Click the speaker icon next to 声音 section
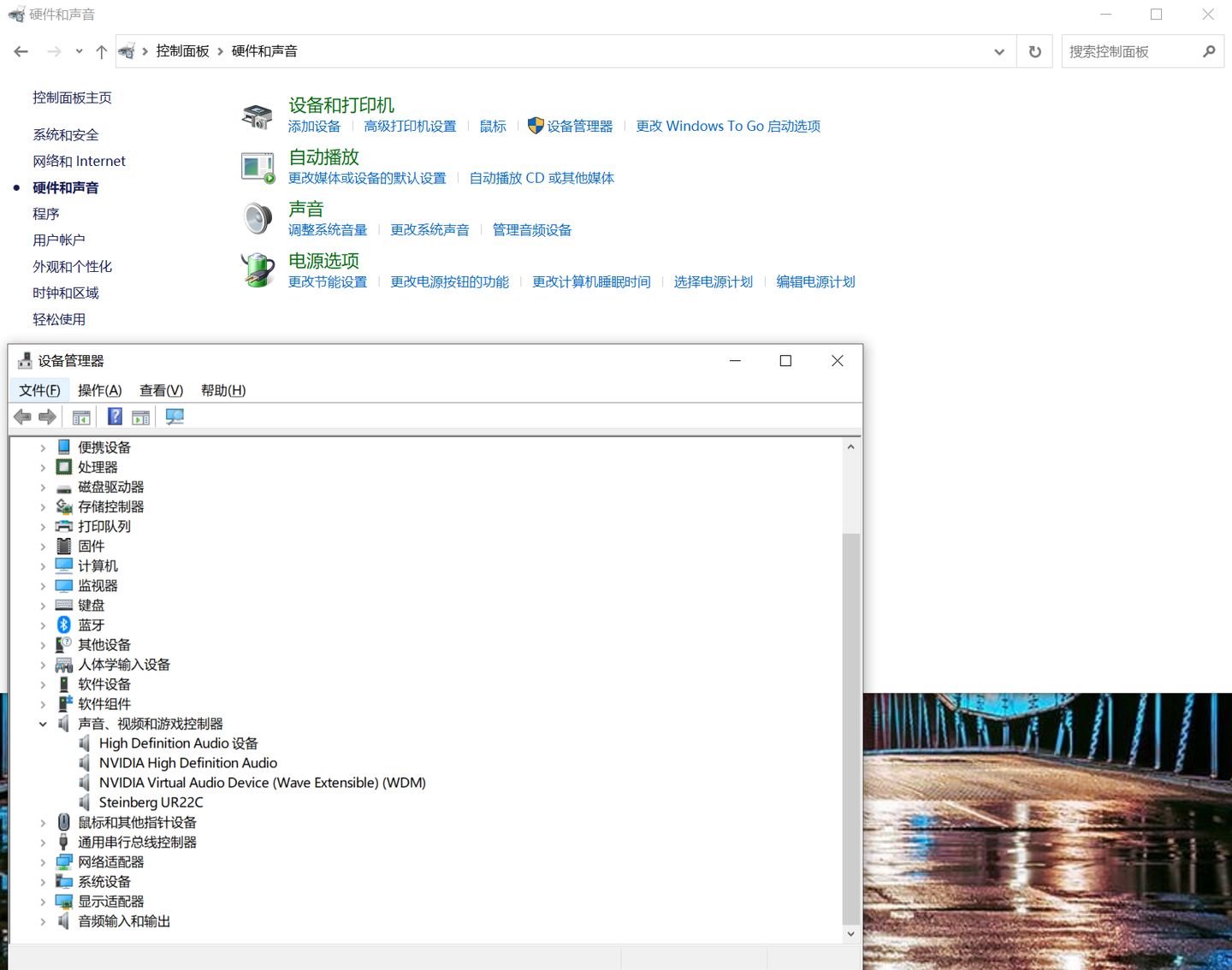 pos(258,216)
